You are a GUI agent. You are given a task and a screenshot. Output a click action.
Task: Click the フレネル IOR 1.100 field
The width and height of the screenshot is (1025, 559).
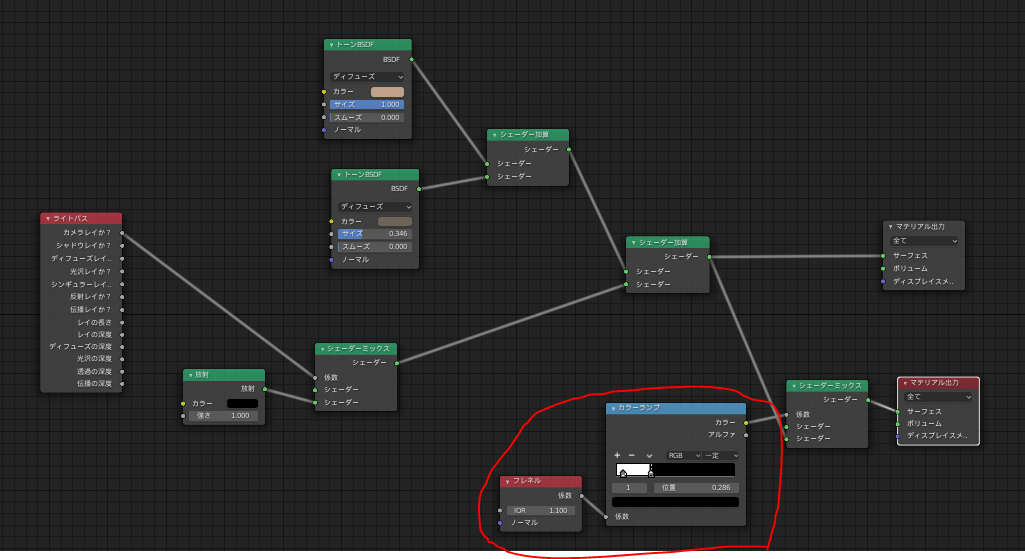tap(541, 511)
